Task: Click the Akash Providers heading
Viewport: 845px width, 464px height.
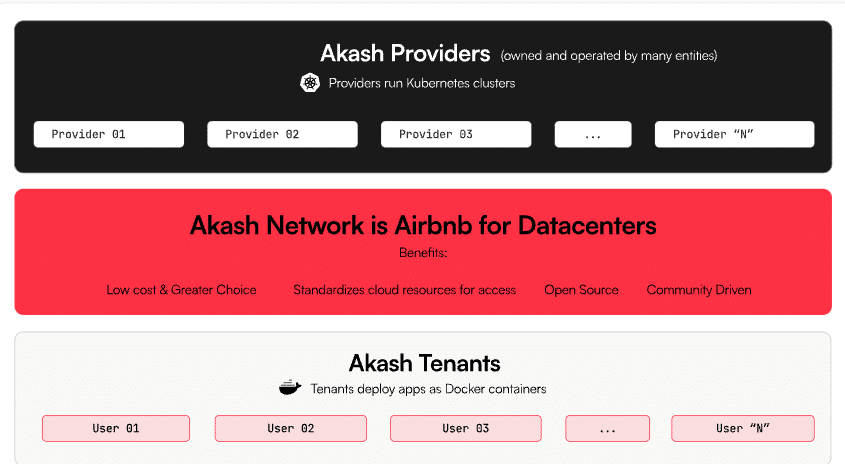Action: pos(405,53)
